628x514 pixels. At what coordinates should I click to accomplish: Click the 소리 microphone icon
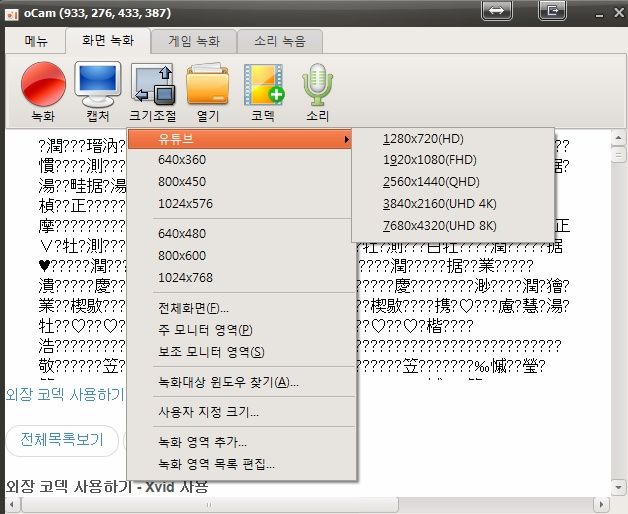[317, 84]
